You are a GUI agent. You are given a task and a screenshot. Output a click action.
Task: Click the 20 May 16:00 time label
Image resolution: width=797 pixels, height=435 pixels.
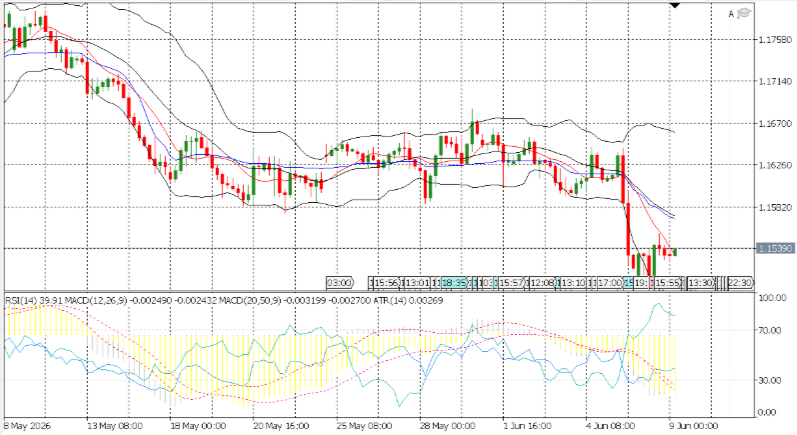click(x=281, y=425)
